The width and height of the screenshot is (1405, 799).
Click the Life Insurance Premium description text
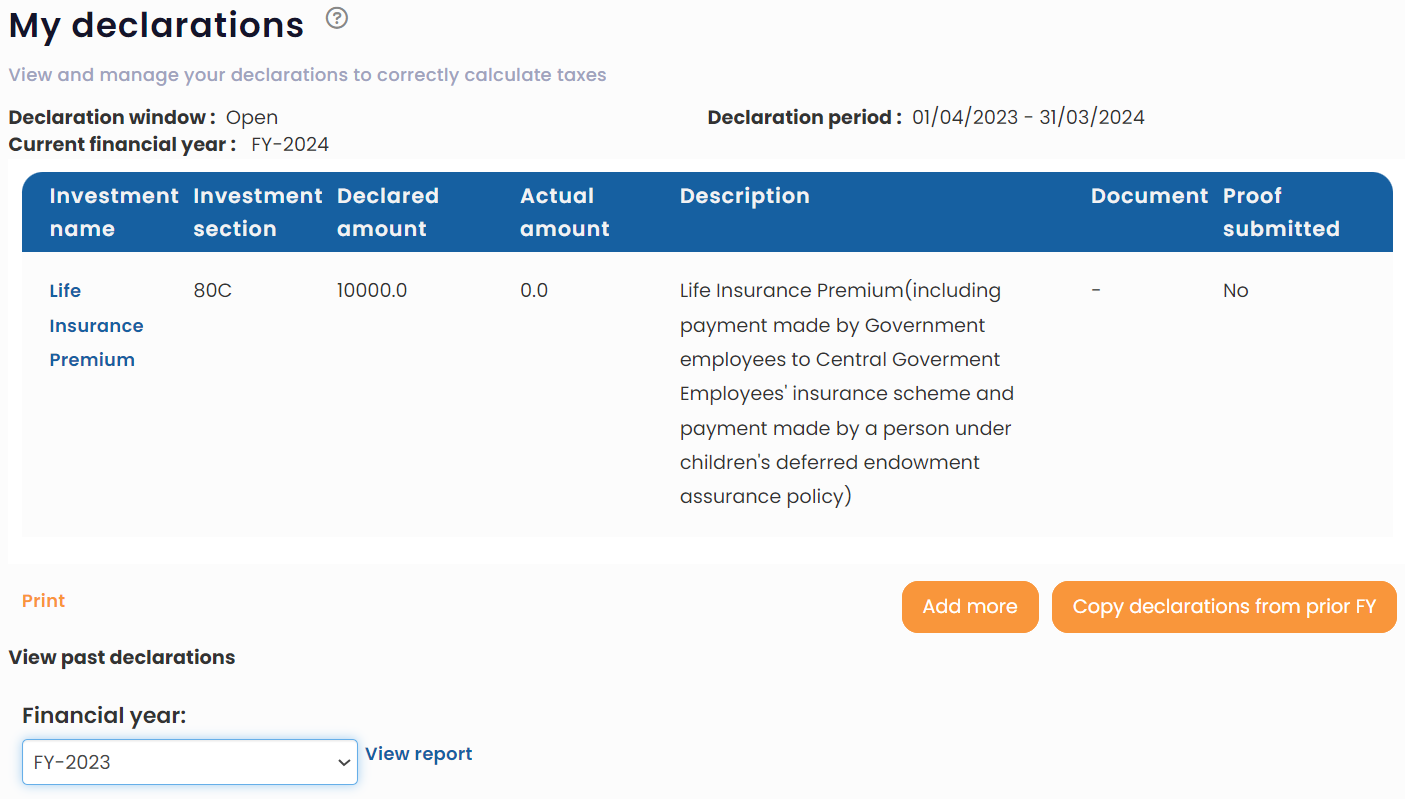click(x=846, y=394)
